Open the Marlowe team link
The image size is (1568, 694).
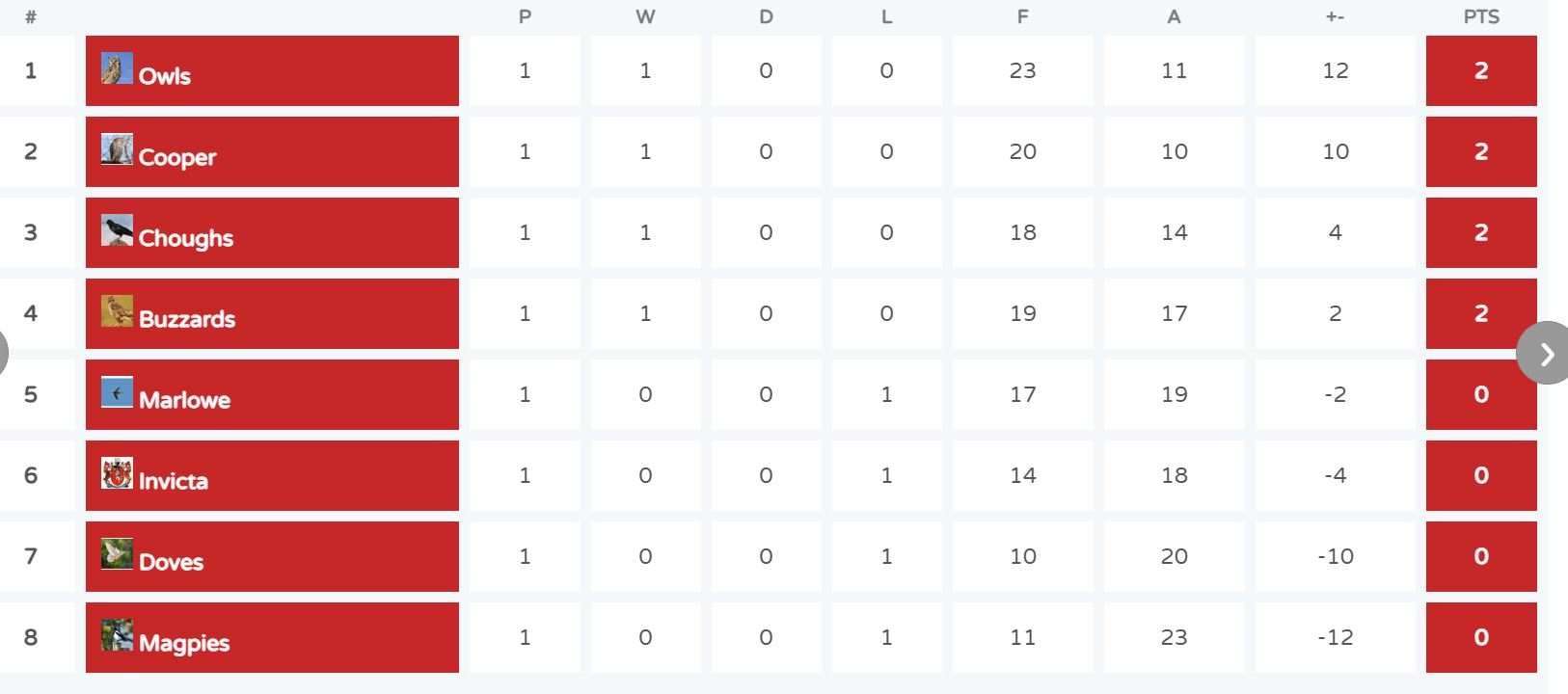184,400
